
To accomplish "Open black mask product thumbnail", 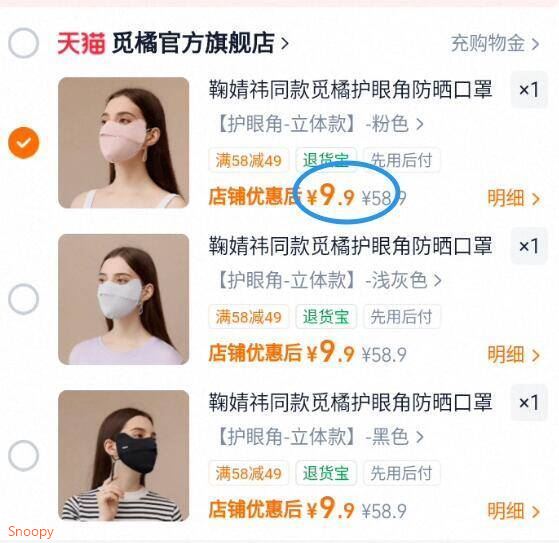I will [x=124, y=456].
